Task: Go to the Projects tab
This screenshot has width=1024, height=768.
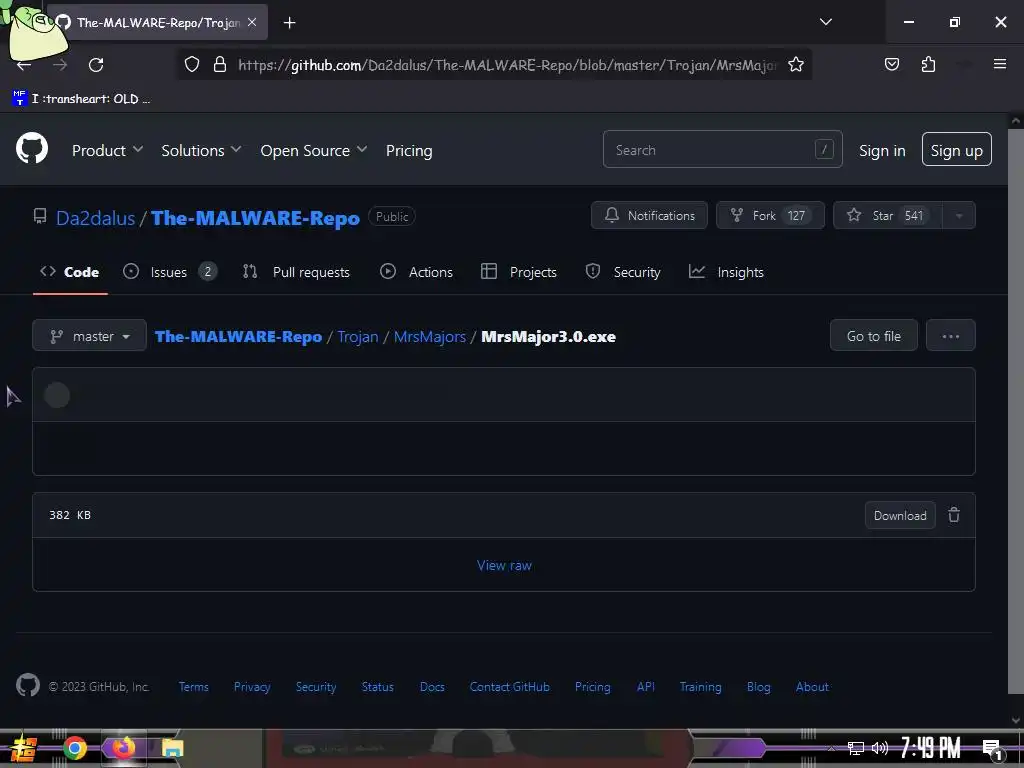Action: pos(519,272)
